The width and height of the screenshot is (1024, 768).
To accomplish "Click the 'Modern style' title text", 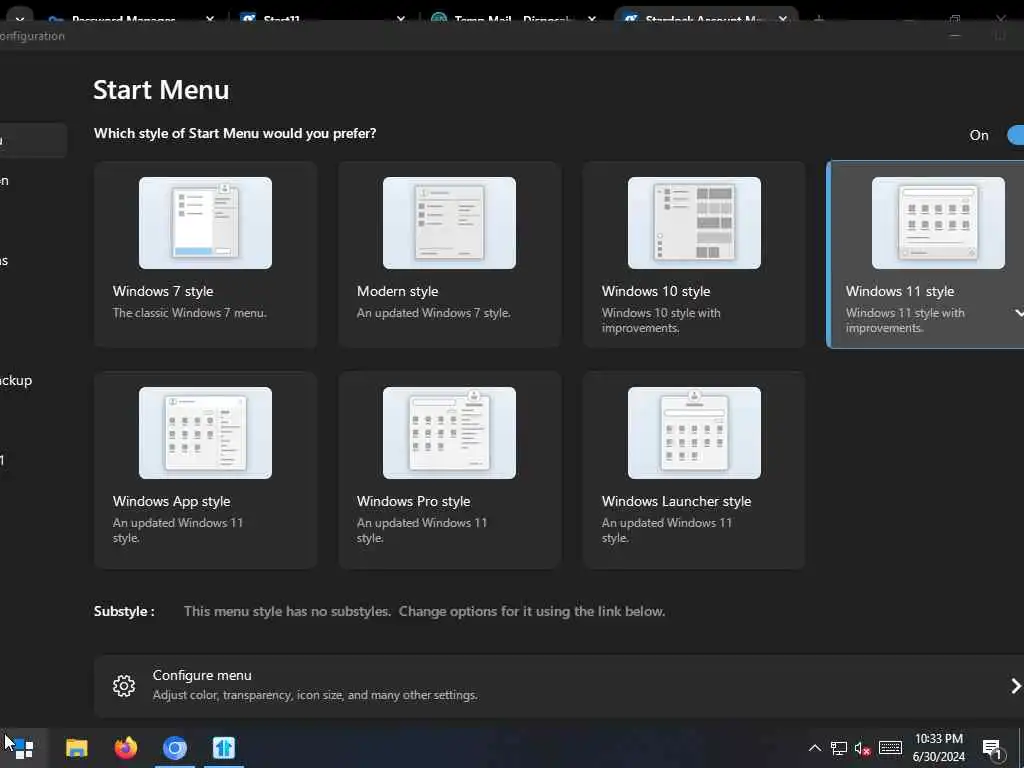I will (397, 291).
